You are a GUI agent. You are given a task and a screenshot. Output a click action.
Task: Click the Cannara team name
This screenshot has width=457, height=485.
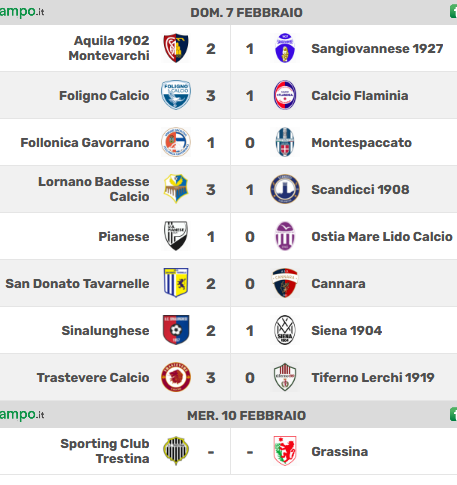point(338,284)
